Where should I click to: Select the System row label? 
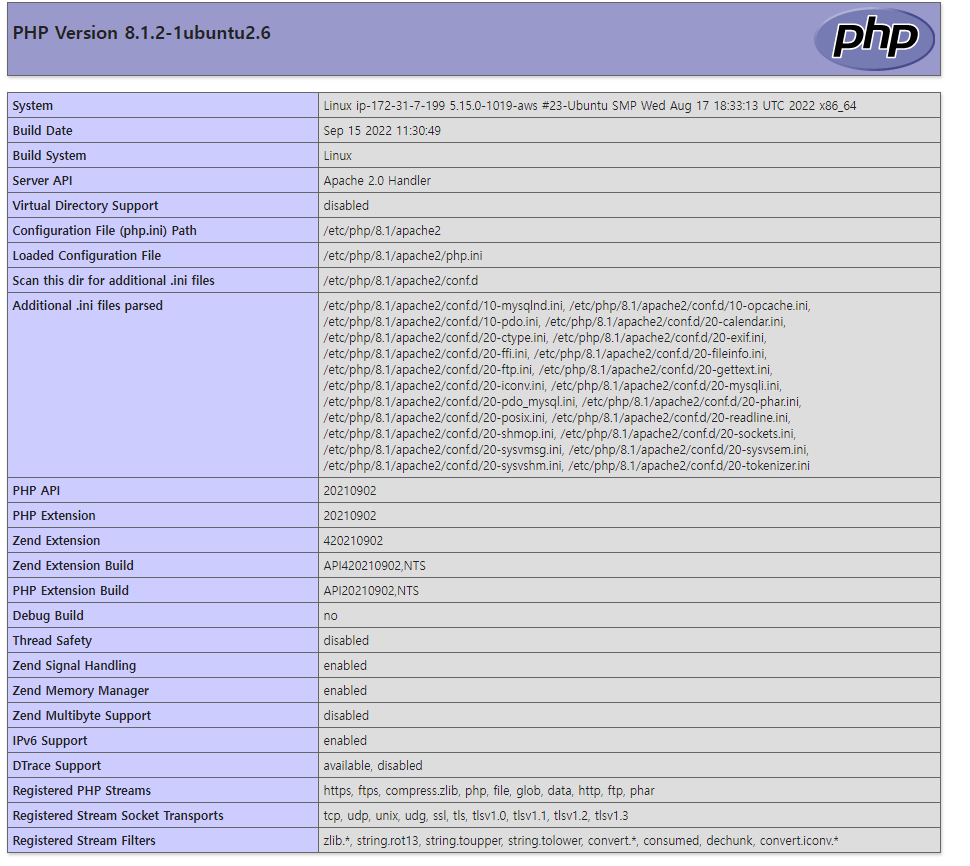[x=33, y=106]
